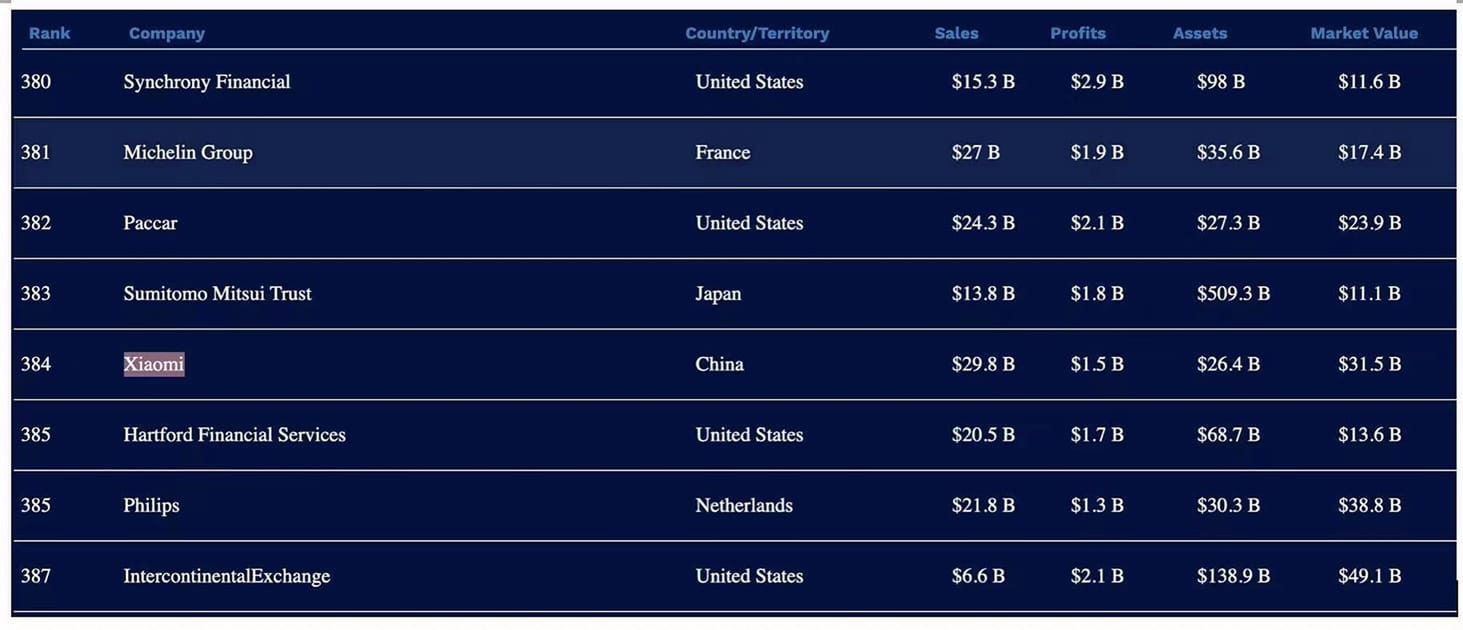
Task: Sort by the Company column header
Action: click(166, 33)
